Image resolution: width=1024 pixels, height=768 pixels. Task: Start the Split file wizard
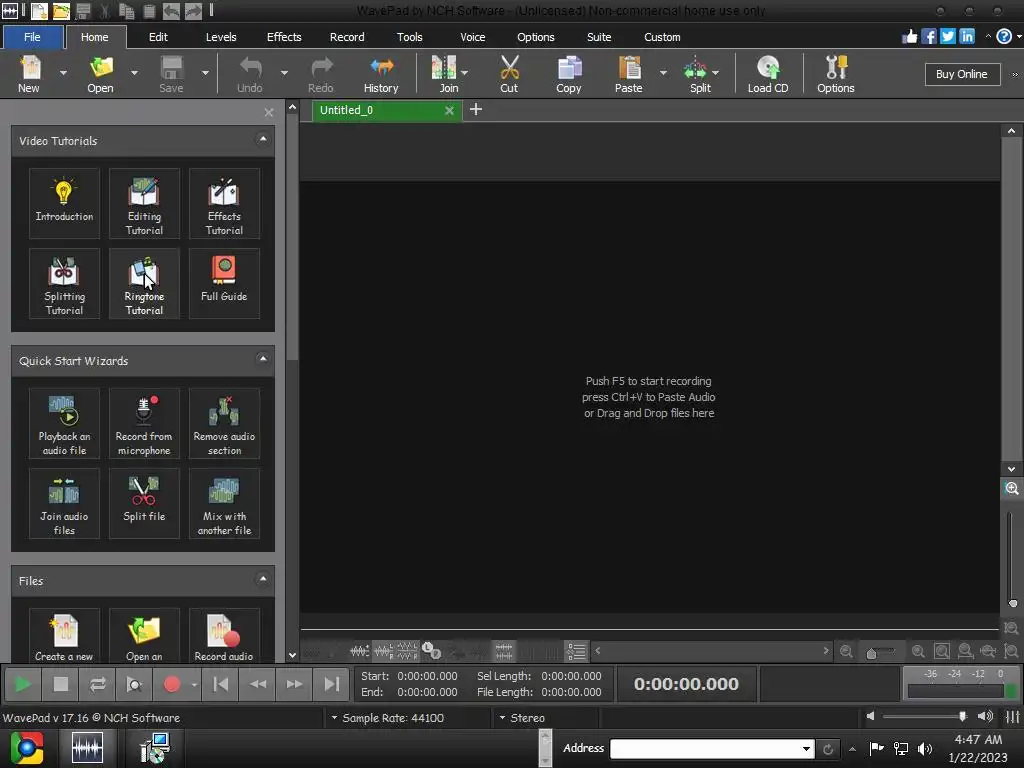[x=144, y=504]
